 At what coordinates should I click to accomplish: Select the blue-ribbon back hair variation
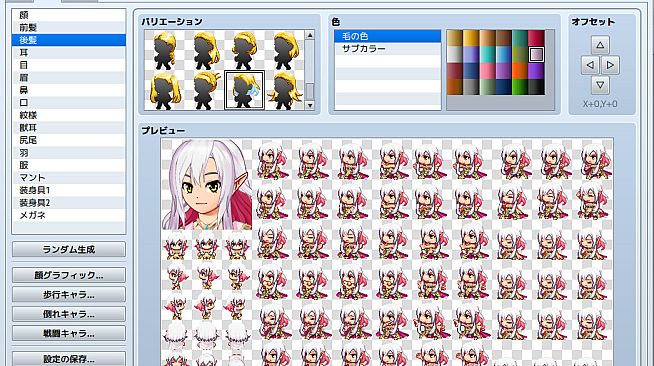coord(245,90)
